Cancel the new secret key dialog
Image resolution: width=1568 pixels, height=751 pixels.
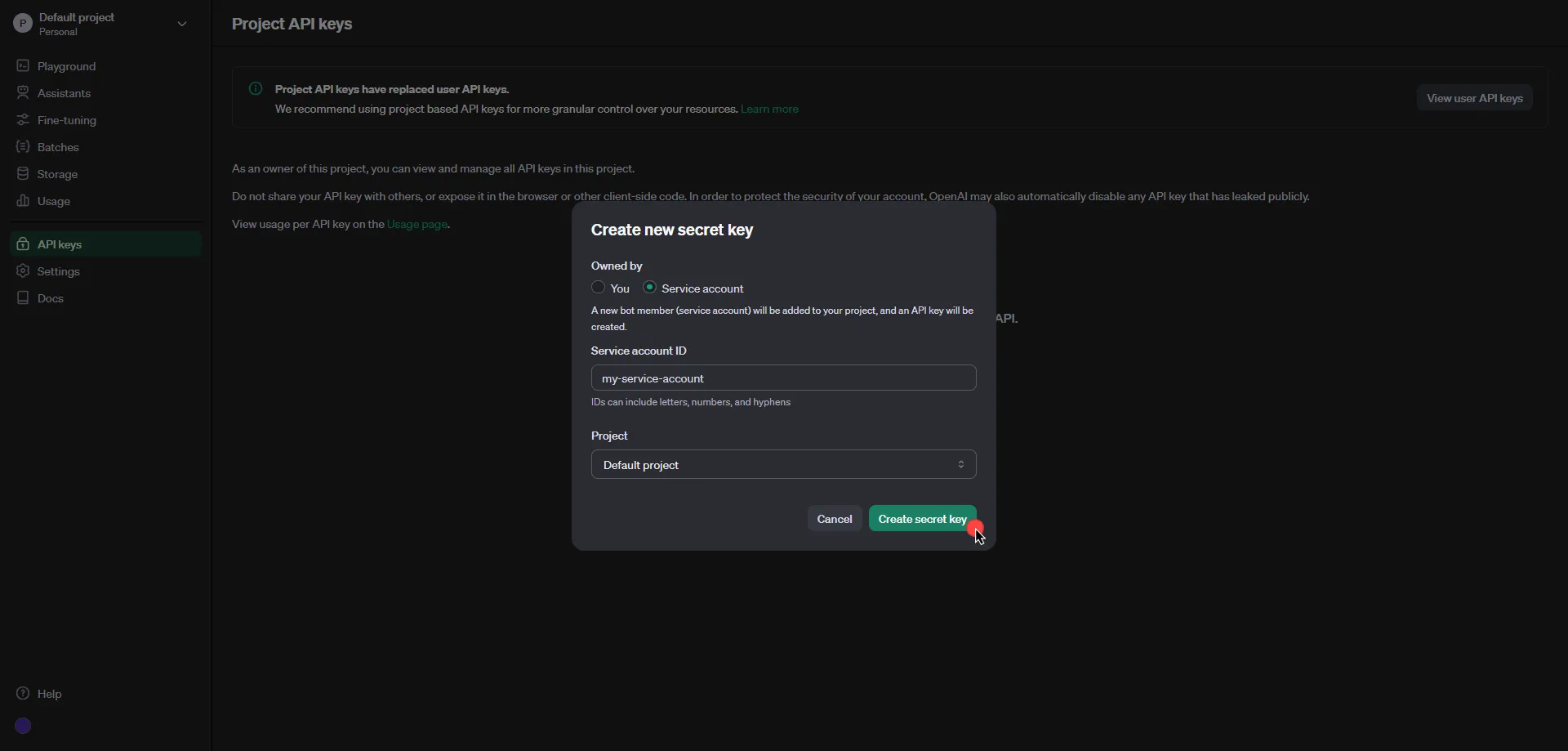point(834,519)
